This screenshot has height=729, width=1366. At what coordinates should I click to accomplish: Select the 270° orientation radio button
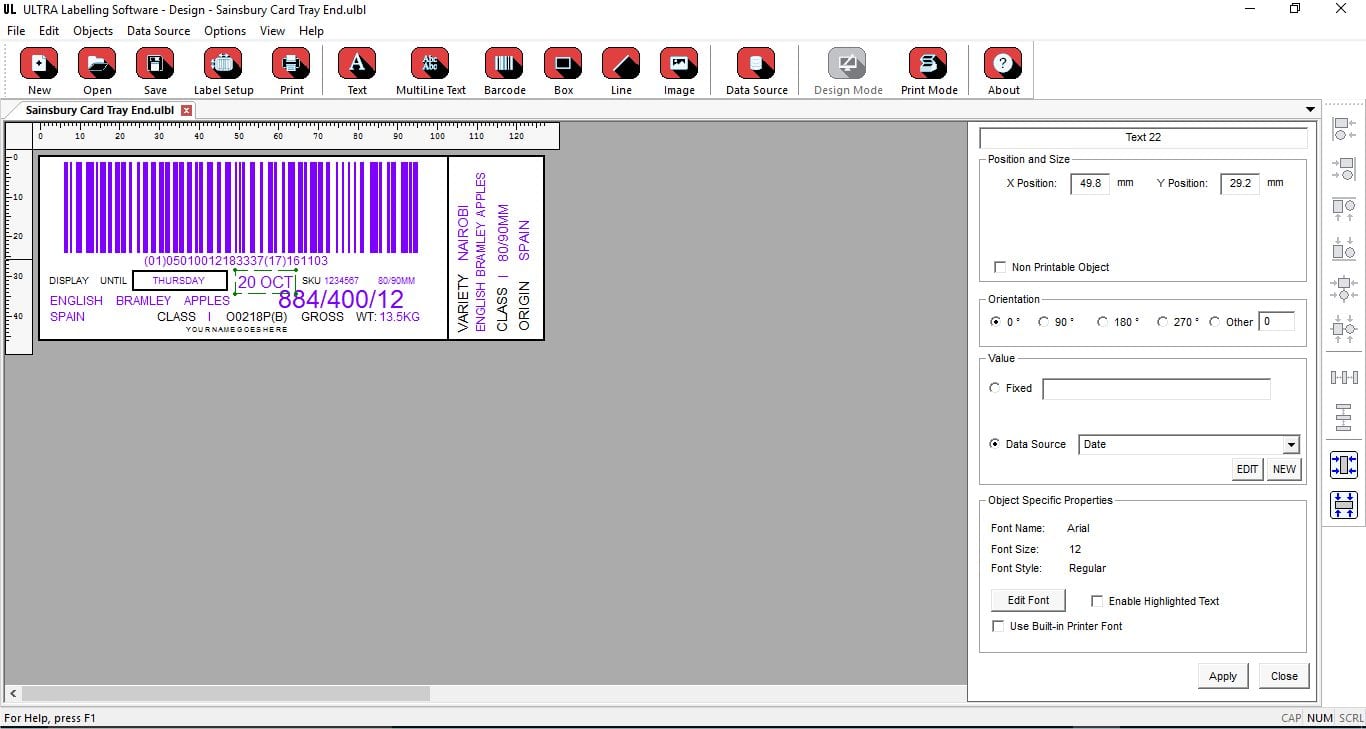pyautogui.click(x=1162, y=322)
